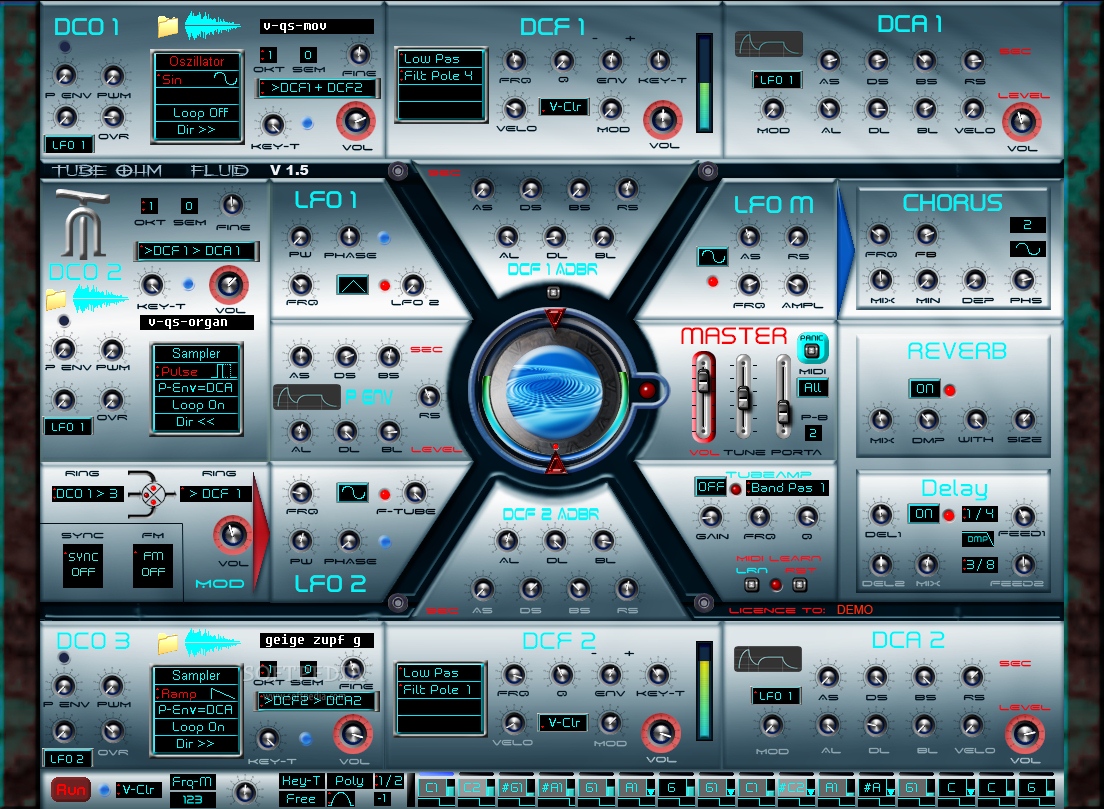Open the DCO 1 routing >DCF1 + DCF2 dropdown
Image resolution: width=1104 pixels, height=809 pixels.
[318, 88]
